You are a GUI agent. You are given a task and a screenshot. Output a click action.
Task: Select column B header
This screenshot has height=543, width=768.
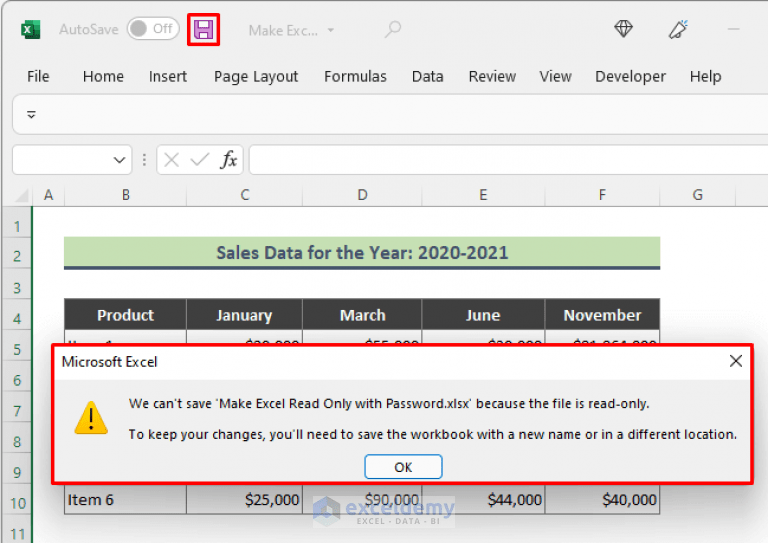[x=125, y=195]
